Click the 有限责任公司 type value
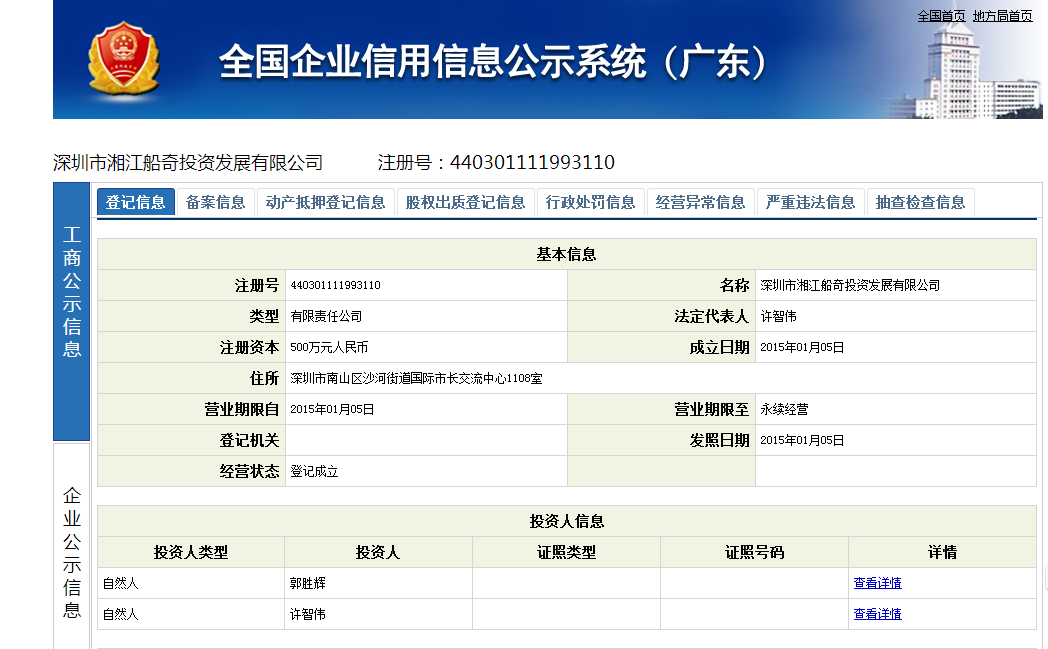 pos(326,316)
